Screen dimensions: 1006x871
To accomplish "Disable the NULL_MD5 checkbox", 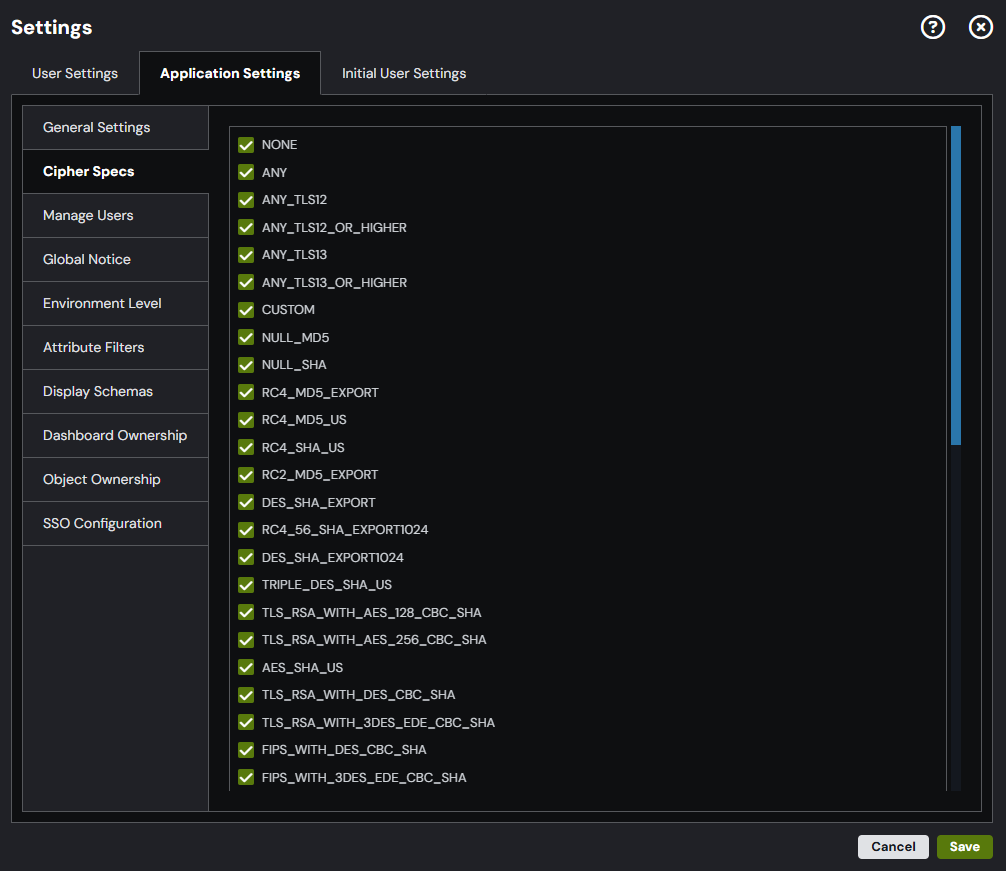I will pos(246,337).
